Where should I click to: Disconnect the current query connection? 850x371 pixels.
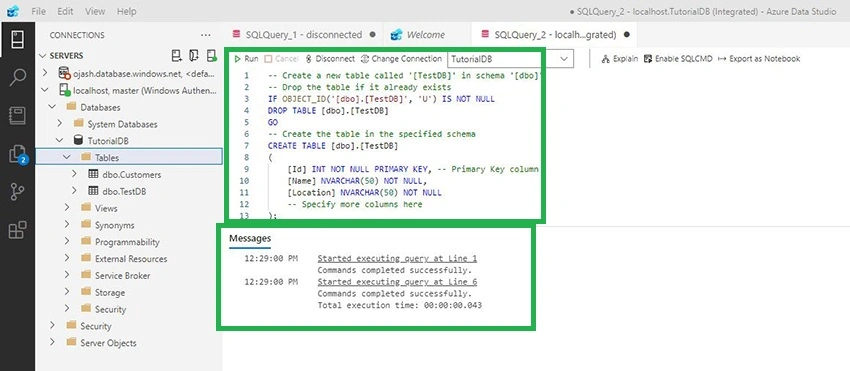point(330,59)
